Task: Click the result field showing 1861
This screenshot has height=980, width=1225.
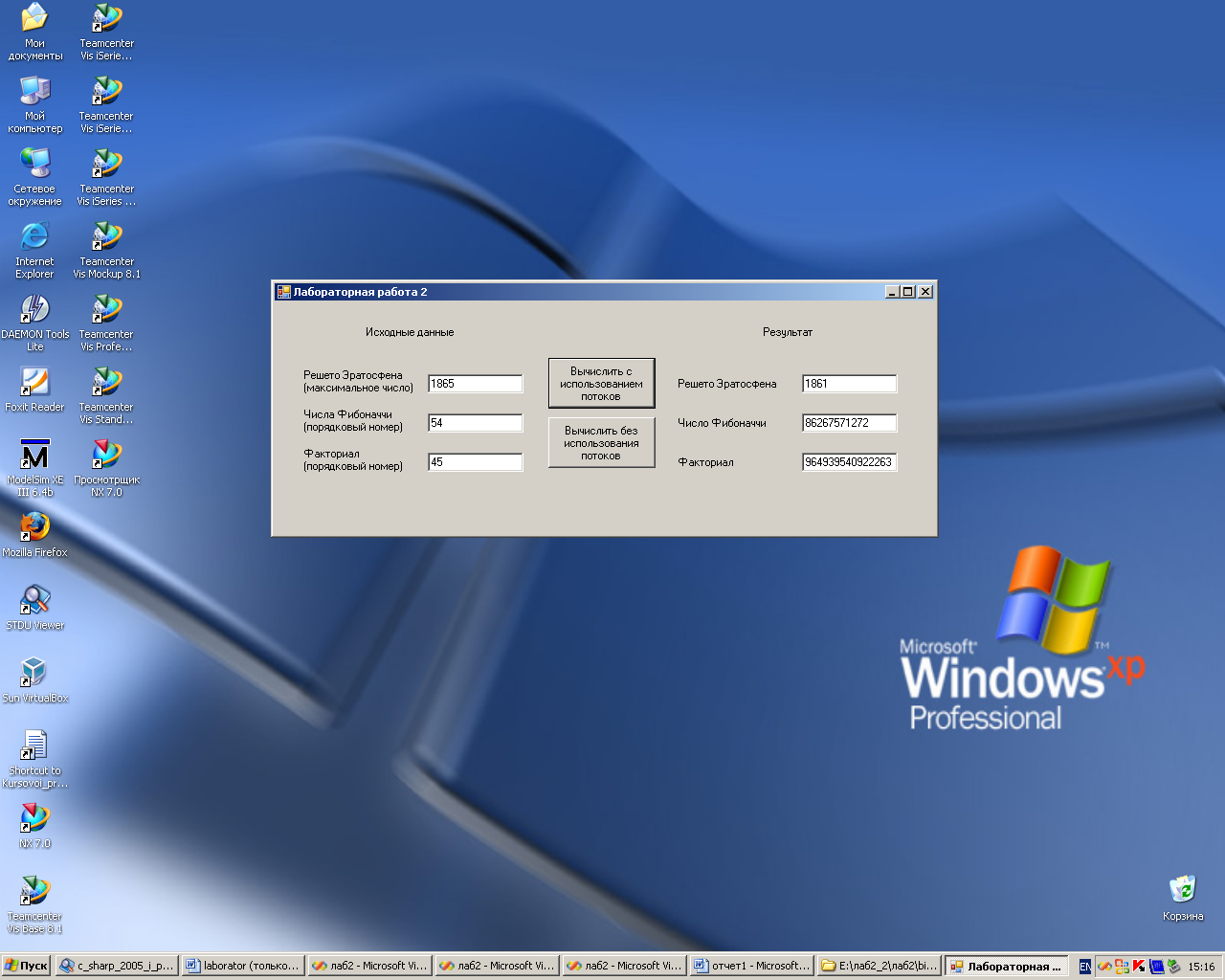Action: (850, 384)
